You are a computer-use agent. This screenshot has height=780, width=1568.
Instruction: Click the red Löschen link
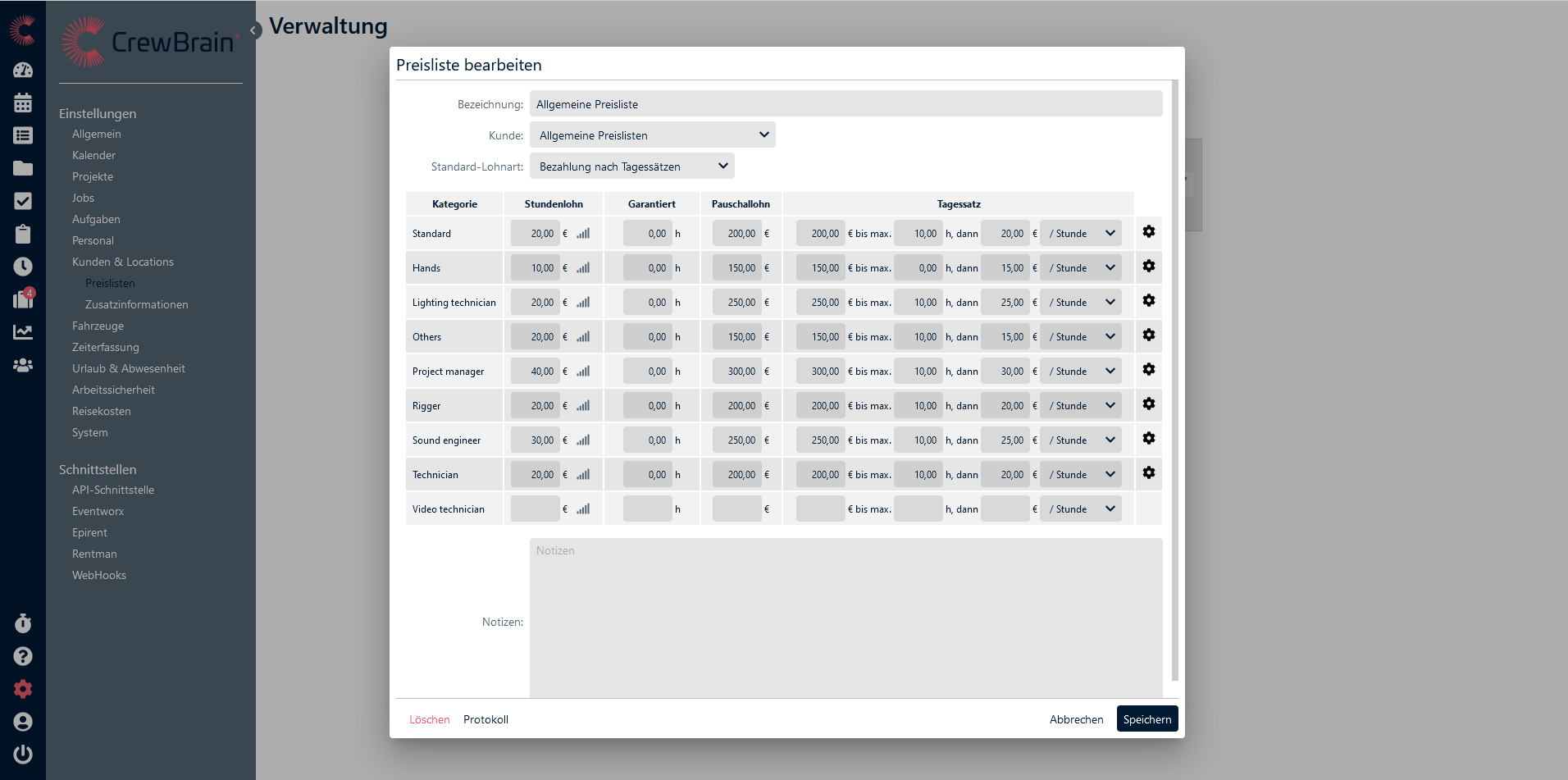click(x=429, y=719)
